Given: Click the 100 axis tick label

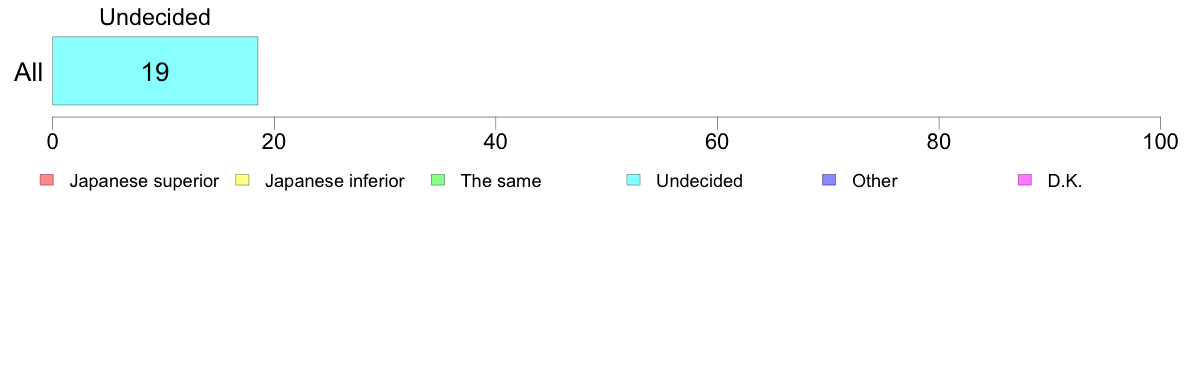Looking at the screenshot, I should click(x=1159, y=142).
